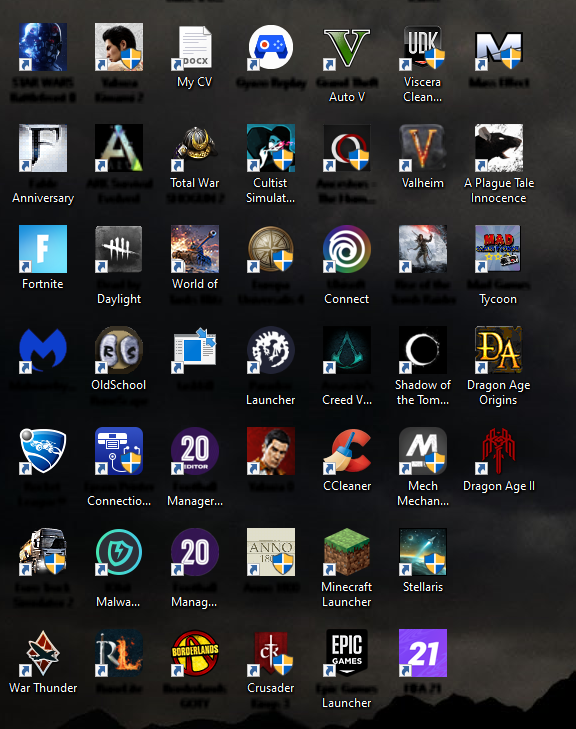The image size is (576, 729).
Task: Select the window-with-blue-arrows shortcut icon
Action: [195, 350]
